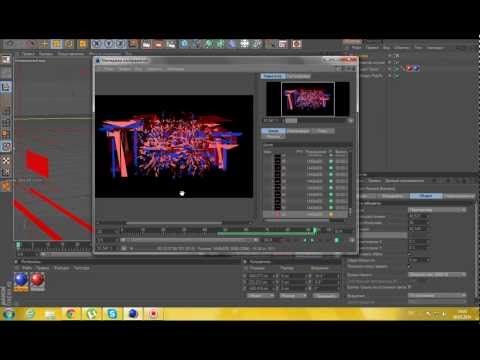Image resolution: width=480 pixels, height=360 pixels.
Task: Toggle the Z axis lock
Action: click(x=121, y=44)
